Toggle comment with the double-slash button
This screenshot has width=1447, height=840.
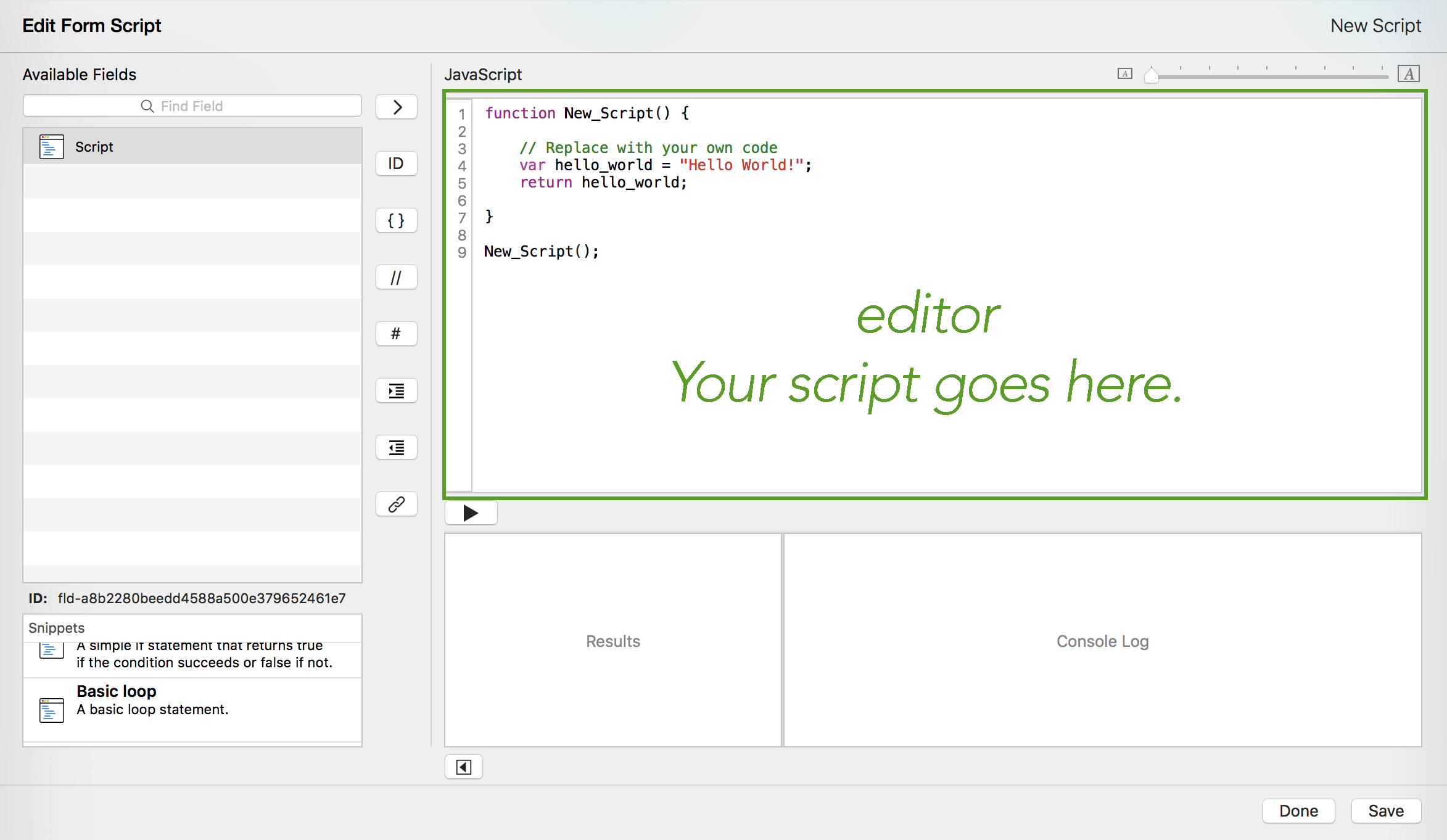(396, 277)
